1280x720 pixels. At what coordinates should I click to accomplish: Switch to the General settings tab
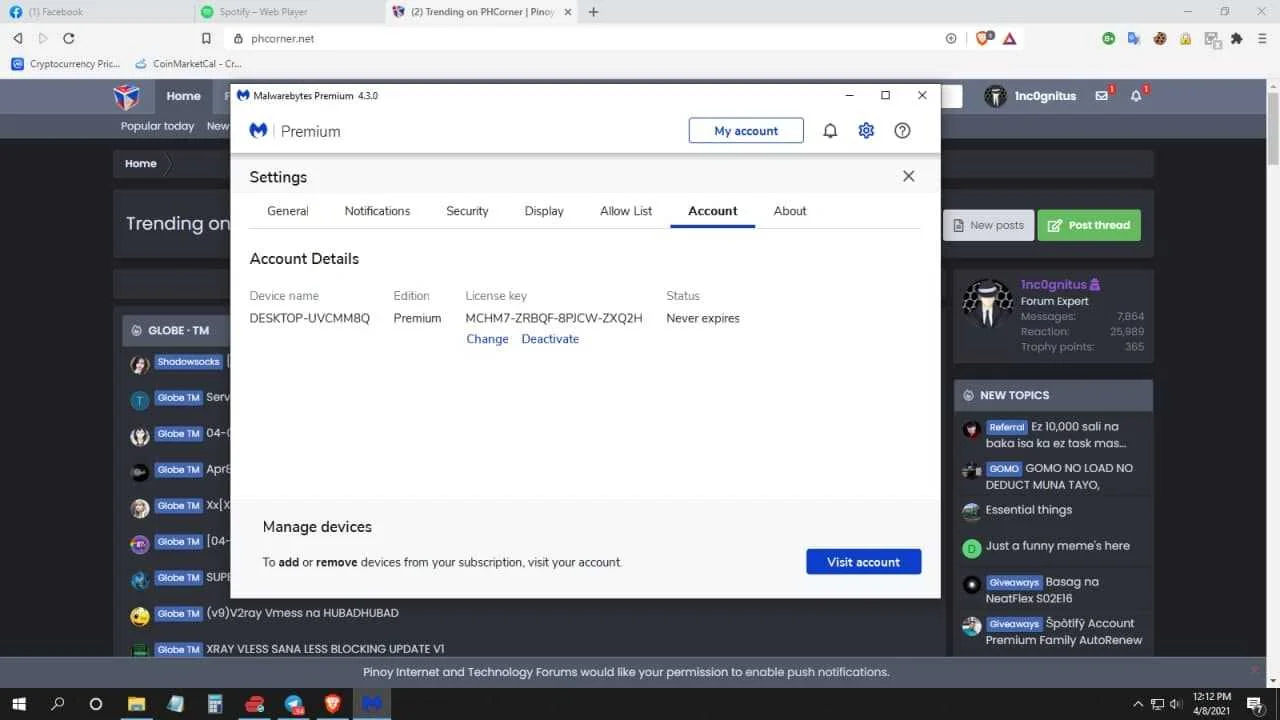click(x=288, y=211)
